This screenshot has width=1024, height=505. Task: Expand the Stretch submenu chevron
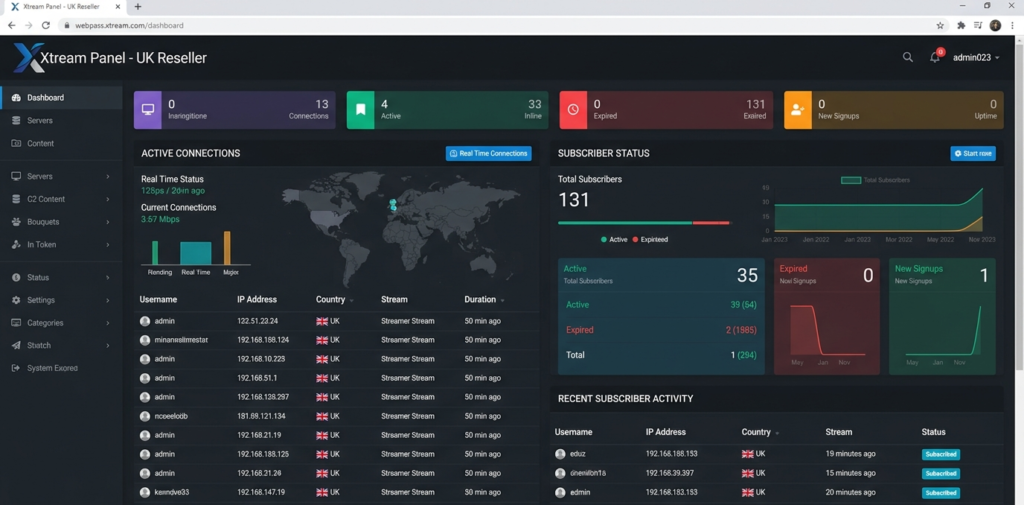pos(108,346)
